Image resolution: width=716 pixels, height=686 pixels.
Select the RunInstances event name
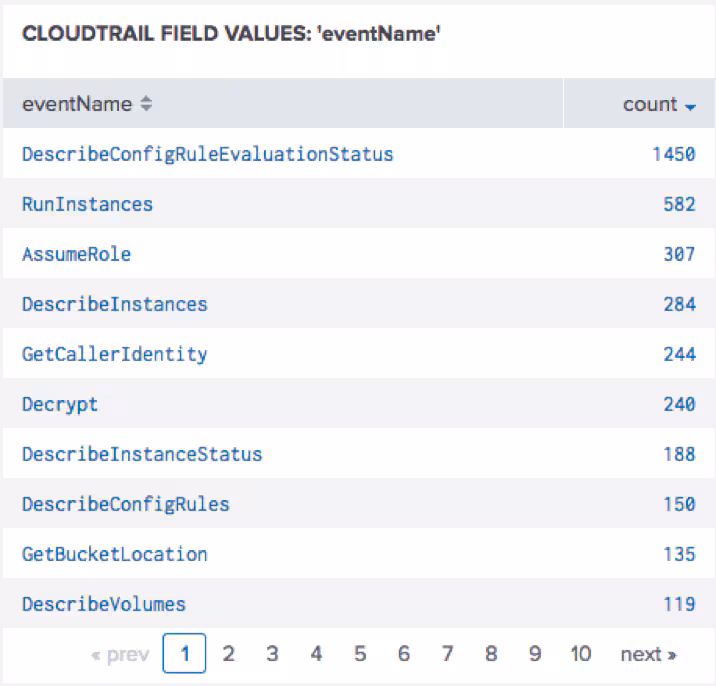87,204
